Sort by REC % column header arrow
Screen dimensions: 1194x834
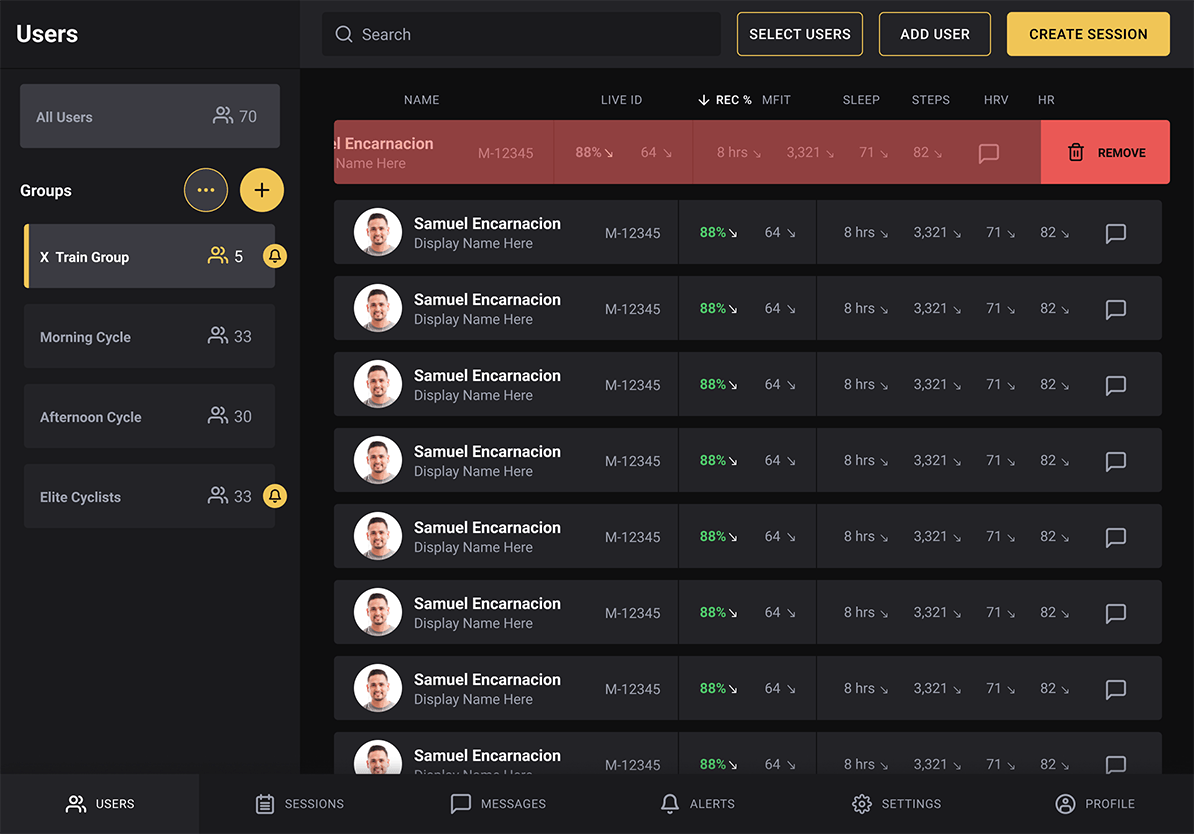(x=704, y=100)
